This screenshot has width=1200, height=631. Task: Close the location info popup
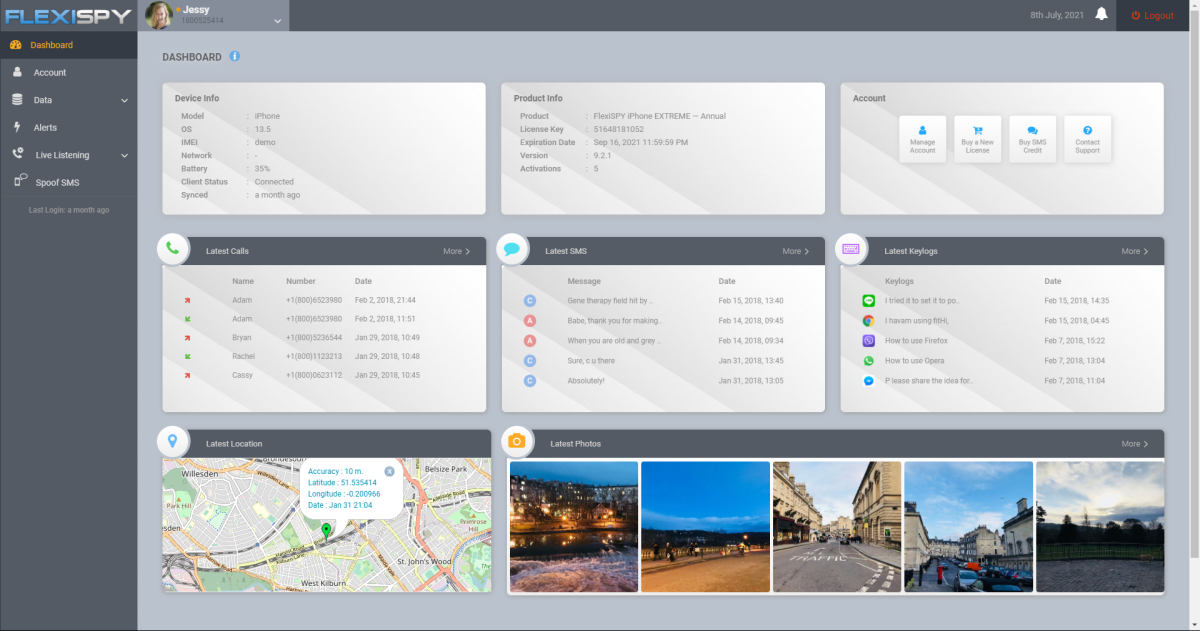click(x=389, y=471)
